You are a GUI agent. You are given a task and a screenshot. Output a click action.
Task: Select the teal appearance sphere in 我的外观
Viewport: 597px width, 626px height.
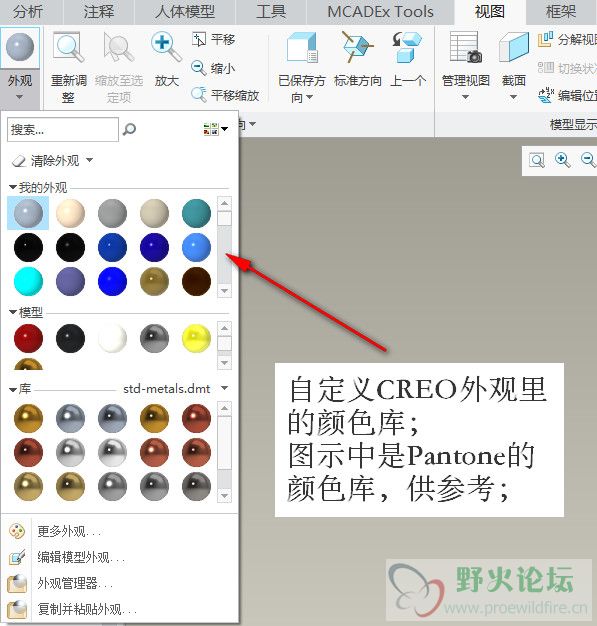(196, 214)
